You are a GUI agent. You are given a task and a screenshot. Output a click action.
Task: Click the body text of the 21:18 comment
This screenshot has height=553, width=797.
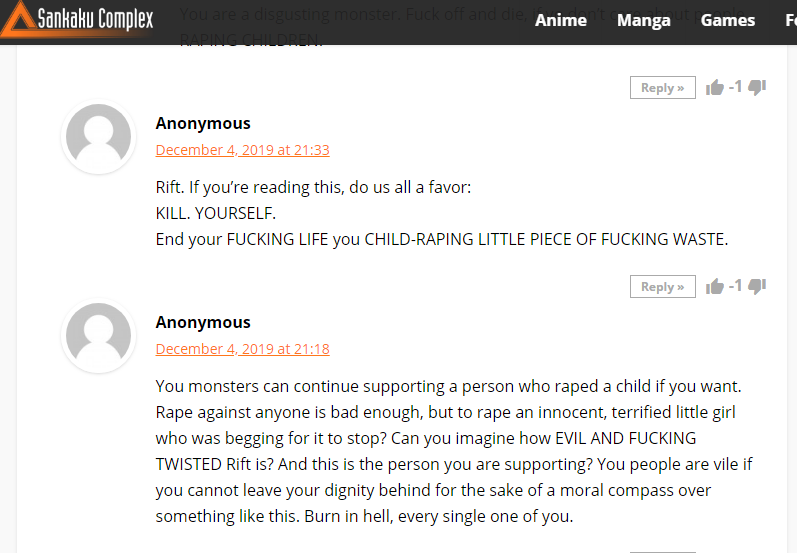point(454,451)
